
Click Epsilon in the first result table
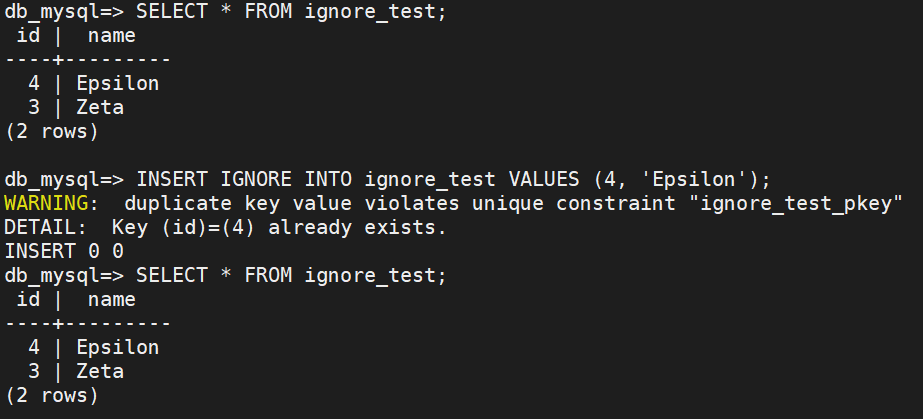click(x=117, y=83)
